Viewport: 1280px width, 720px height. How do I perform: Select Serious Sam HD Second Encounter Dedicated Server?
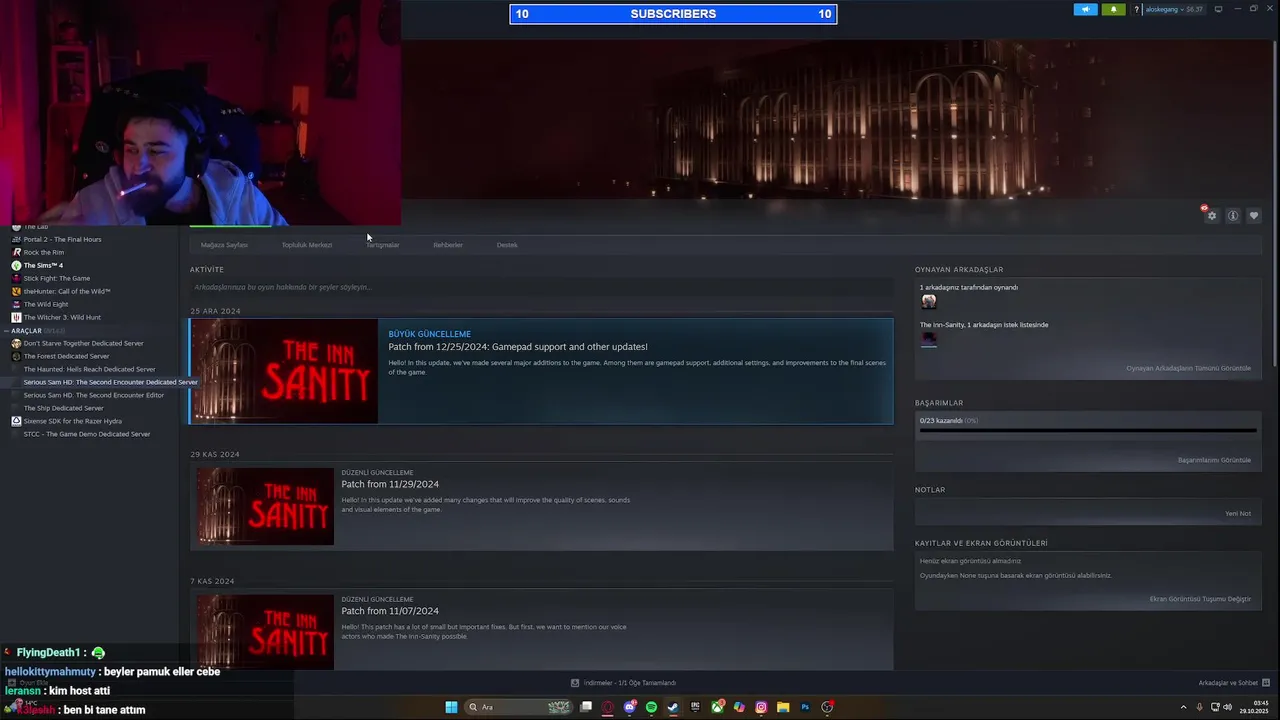[110, 382]
